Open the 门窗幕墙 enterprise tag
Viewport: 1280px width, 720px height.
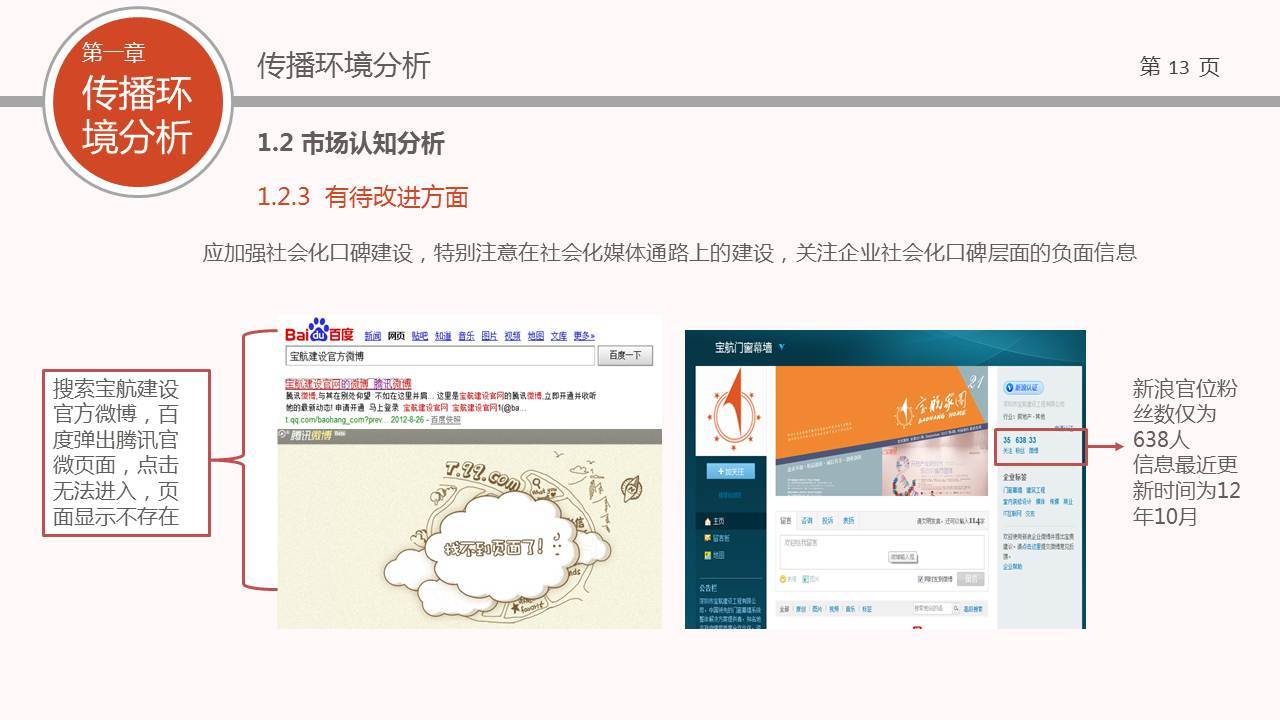click(x=1012, y=490)
